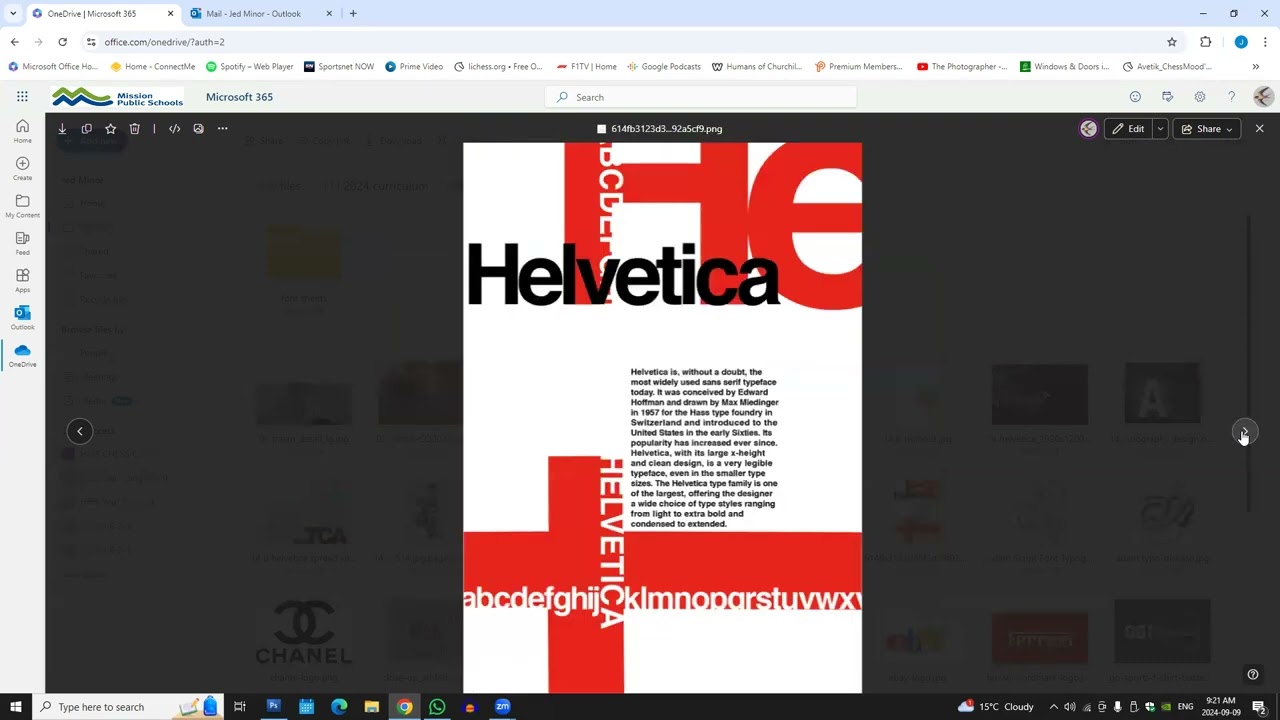The image size is (1280, 720).
Task: Download the previewed image file
Action: [x=62, y=129]
